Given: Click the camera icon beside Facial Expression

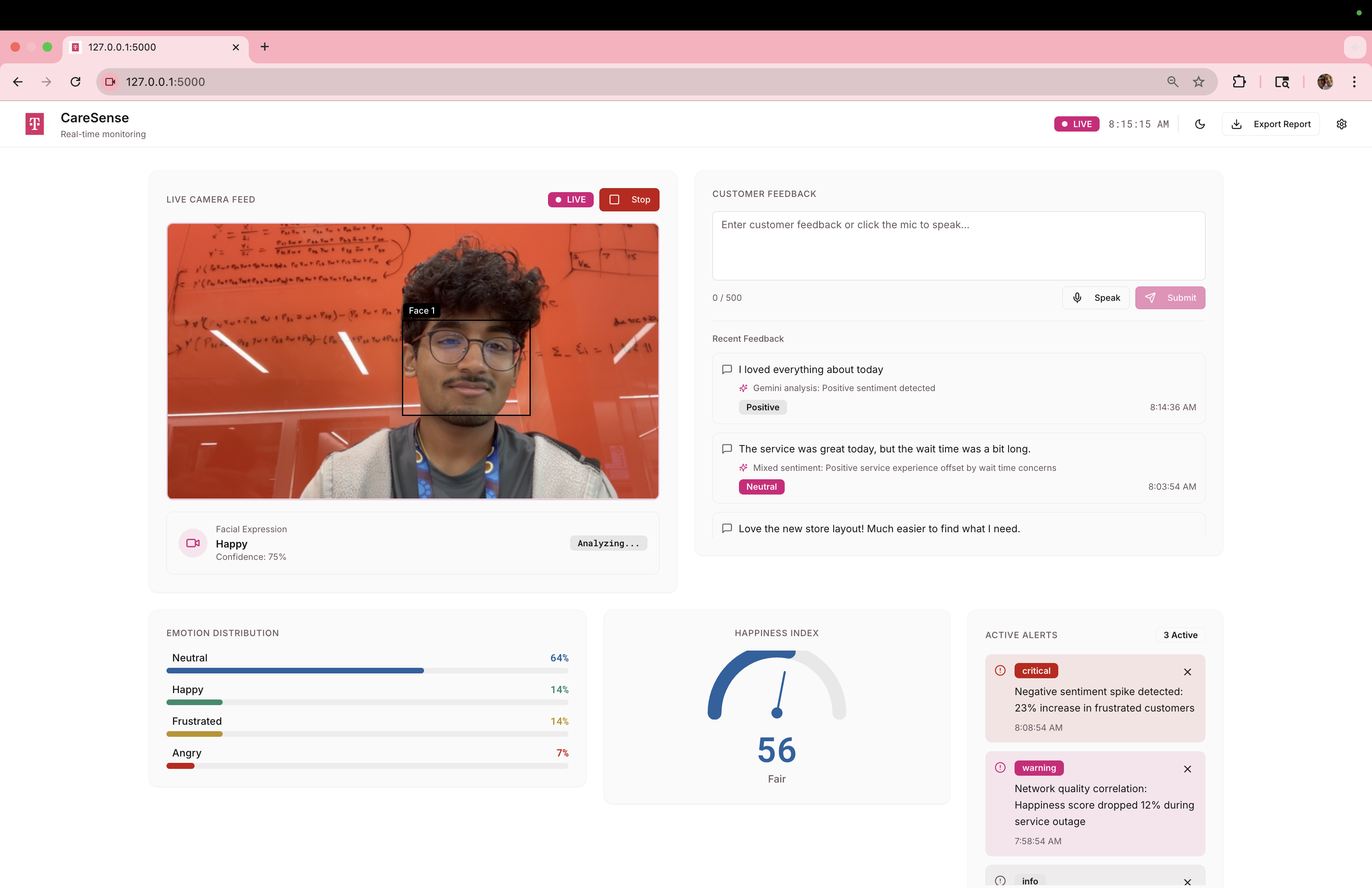Looking at the screenshot, I should 193,543.
